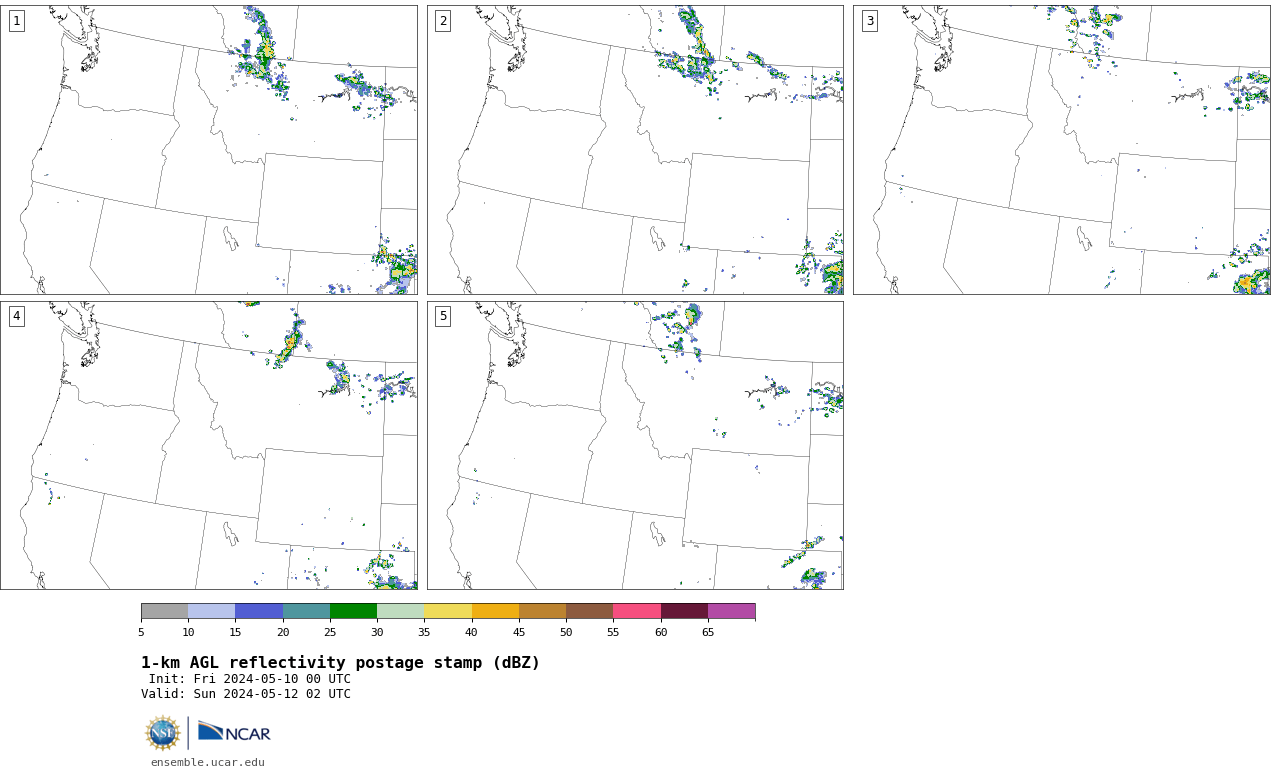Select the pink 55-60 dBZ swatch
This screenshot has height=773, width=1280.
[637, 611]
